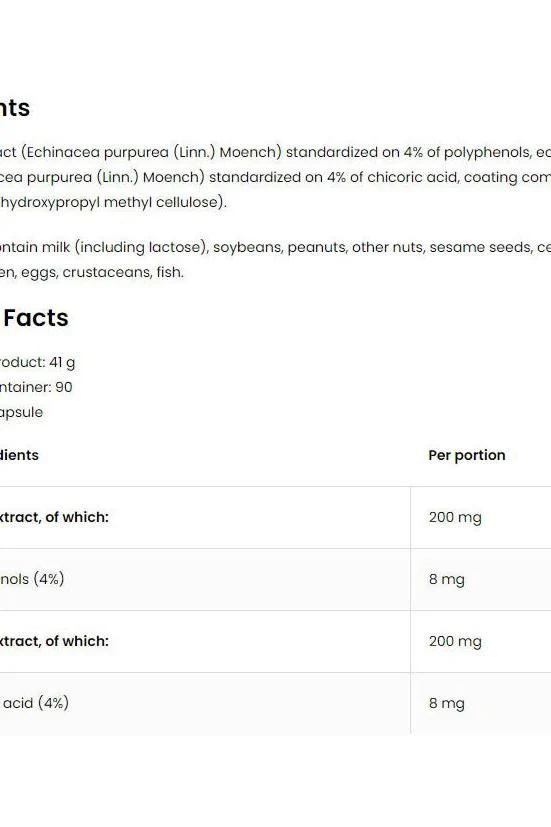Click the 'Facts' section heading

click(35, 318)
